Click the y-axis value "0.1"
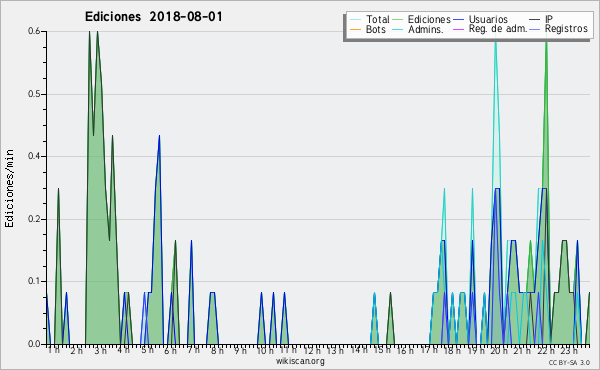 (x=34, y=281)
